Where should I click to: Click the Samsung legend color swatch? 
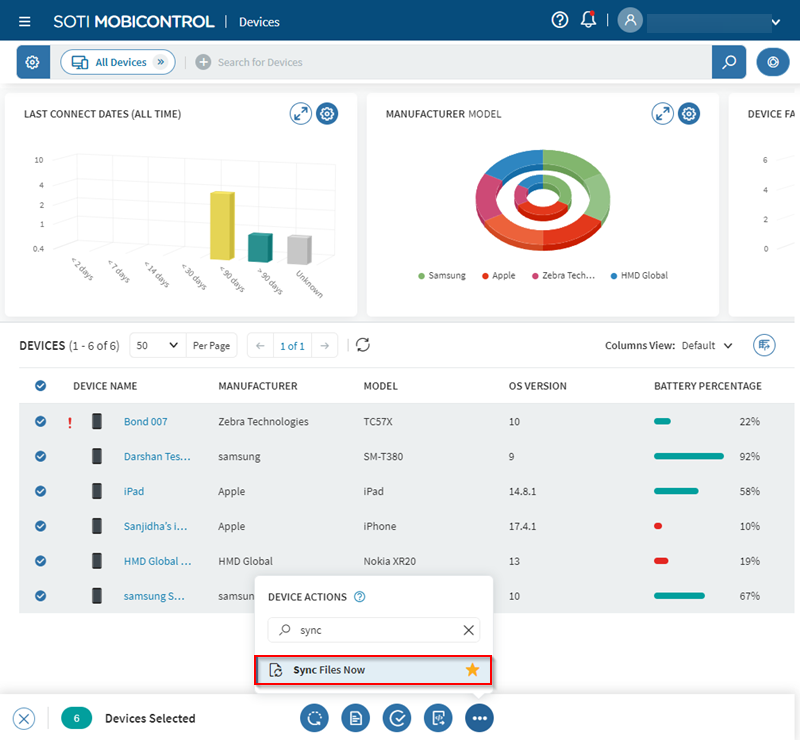[421, 276]
